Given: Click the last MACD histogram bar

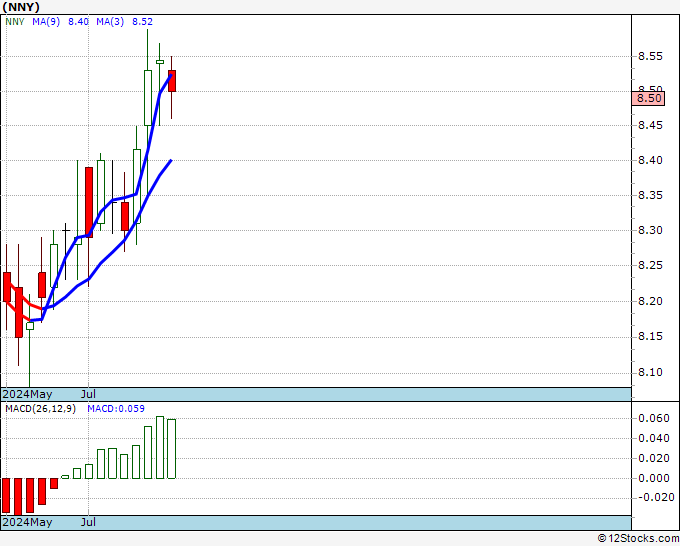Looking at the screenshot, I should (x=172, y=449).
